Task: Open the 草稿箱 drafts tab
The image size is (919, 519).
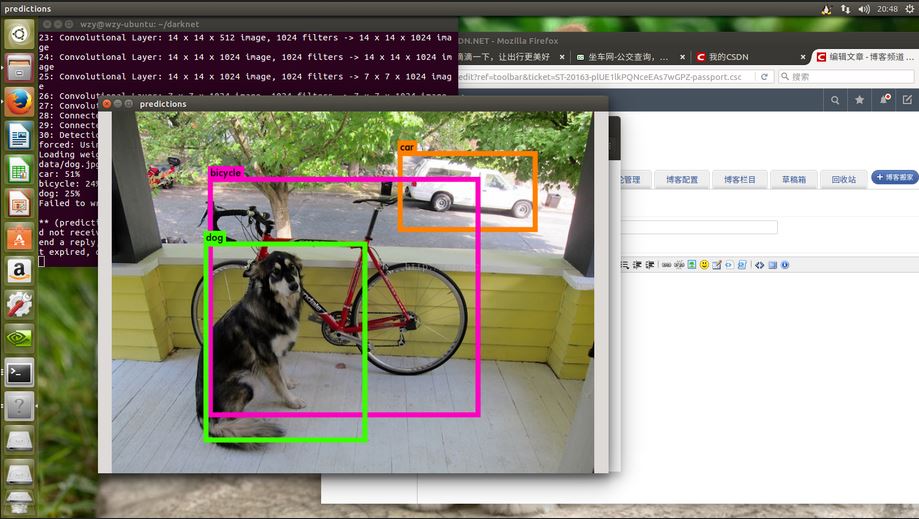Action: click(x=794, y=179)
